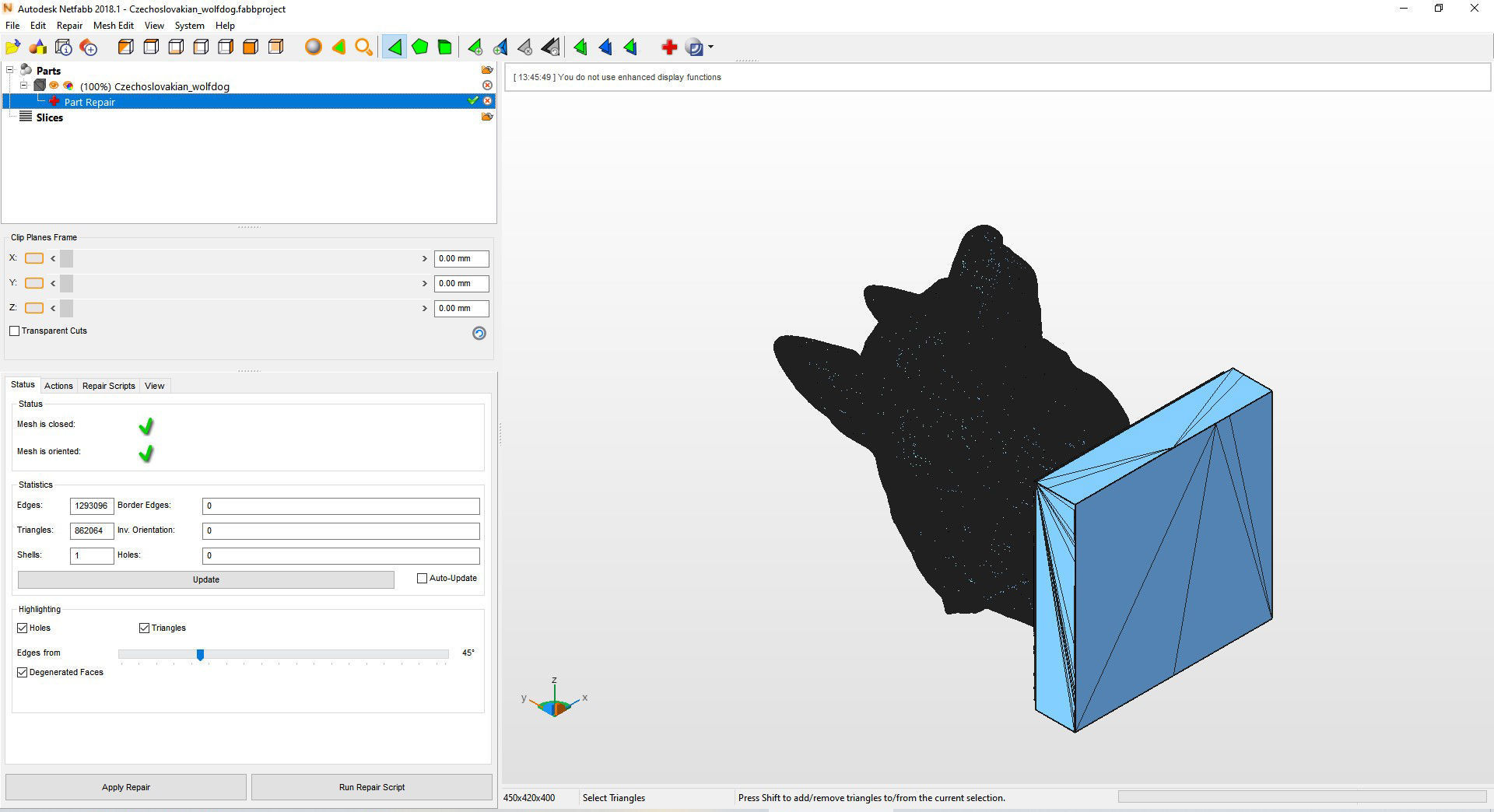Collapse the Czechoslovakian_wolfdog tree node
1494x812 pixels.
click(x=24, y=86)
